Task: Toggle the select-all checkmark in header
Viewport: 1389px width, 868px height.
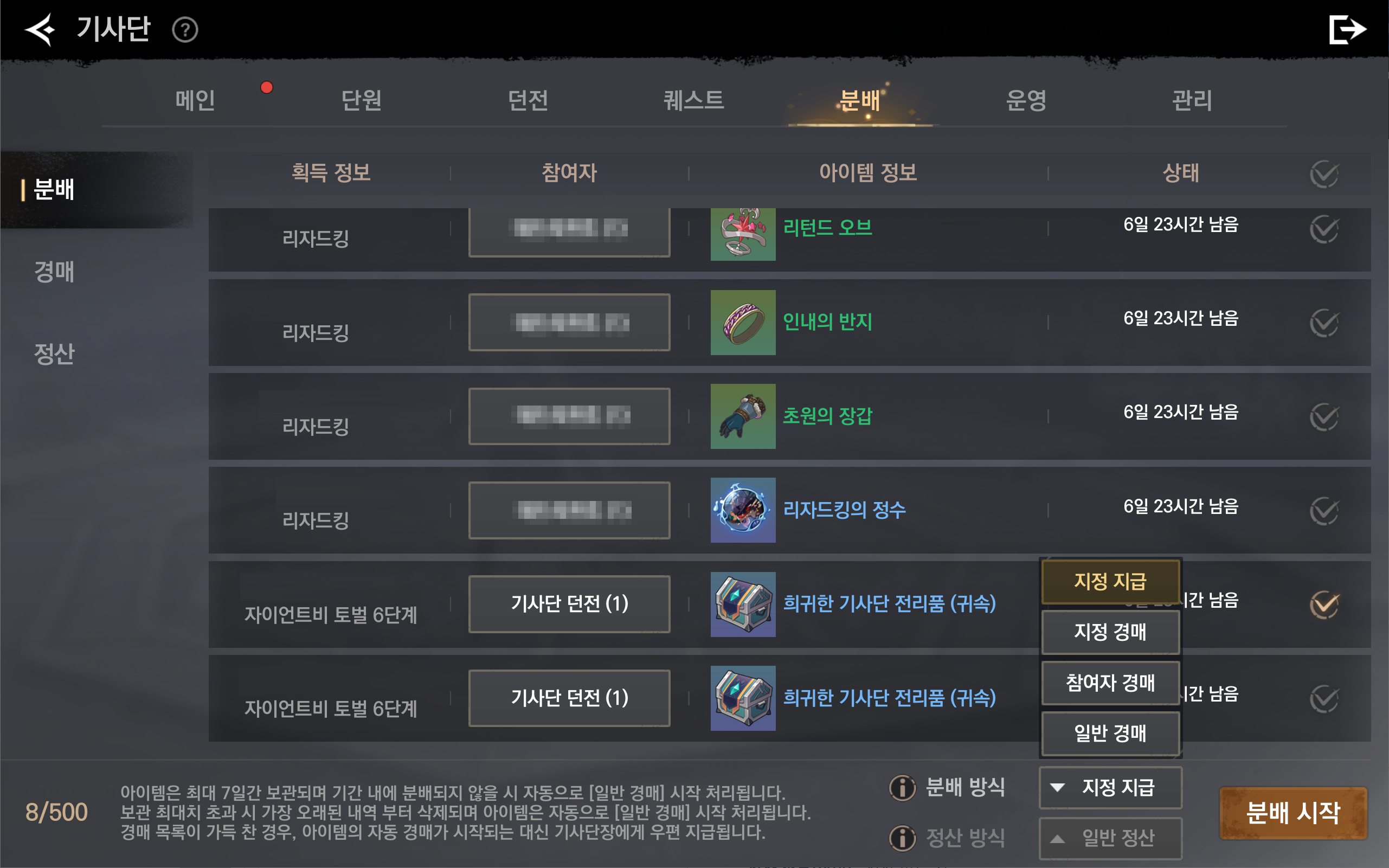Action: (x=1324, y=173)
